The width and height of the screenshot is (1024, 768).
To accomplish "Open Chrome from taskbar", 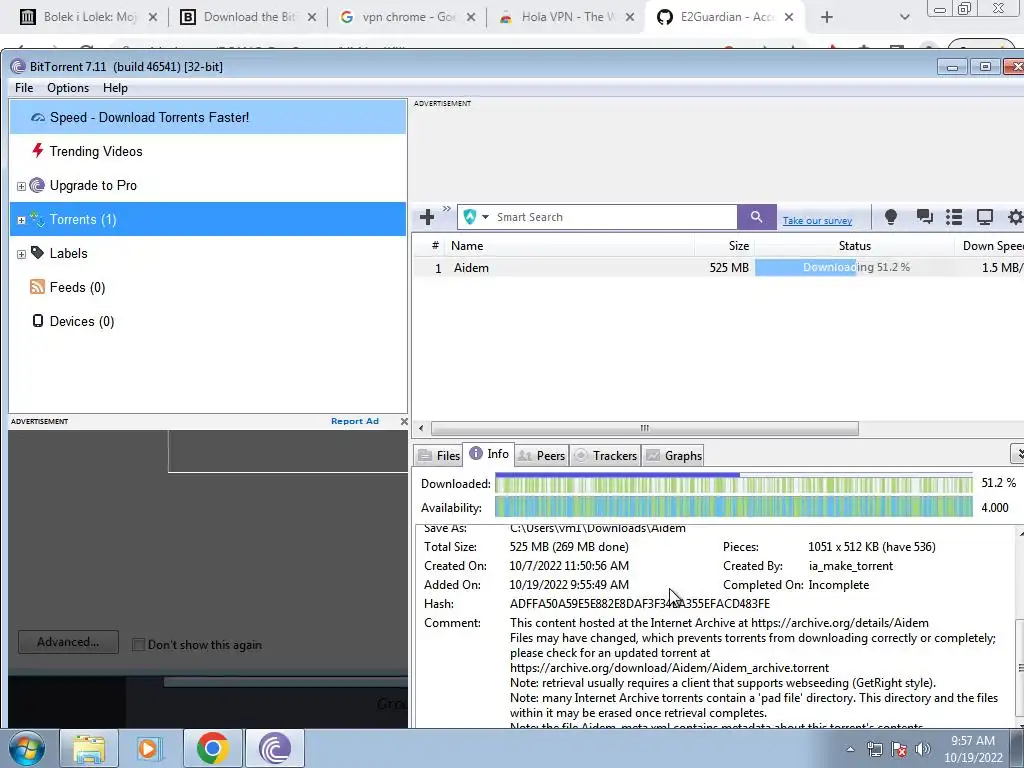I will 212,748.
